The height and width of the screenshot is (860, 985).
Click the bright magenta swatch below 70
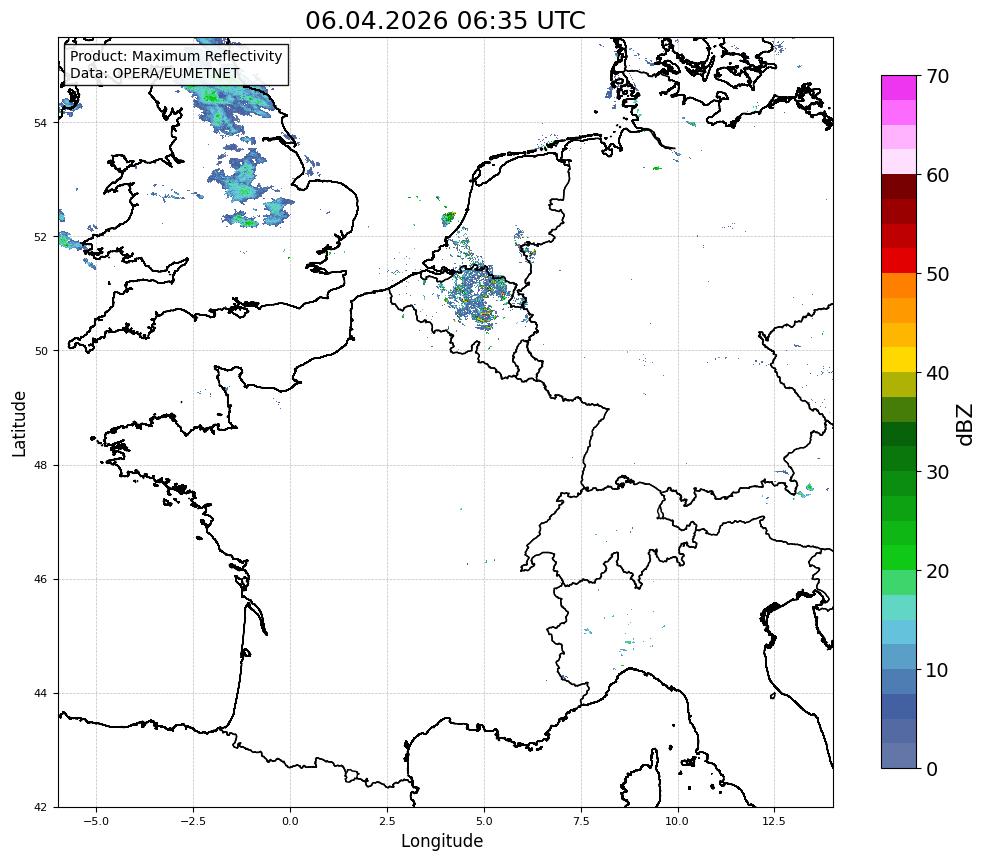[x=899, y=88]
